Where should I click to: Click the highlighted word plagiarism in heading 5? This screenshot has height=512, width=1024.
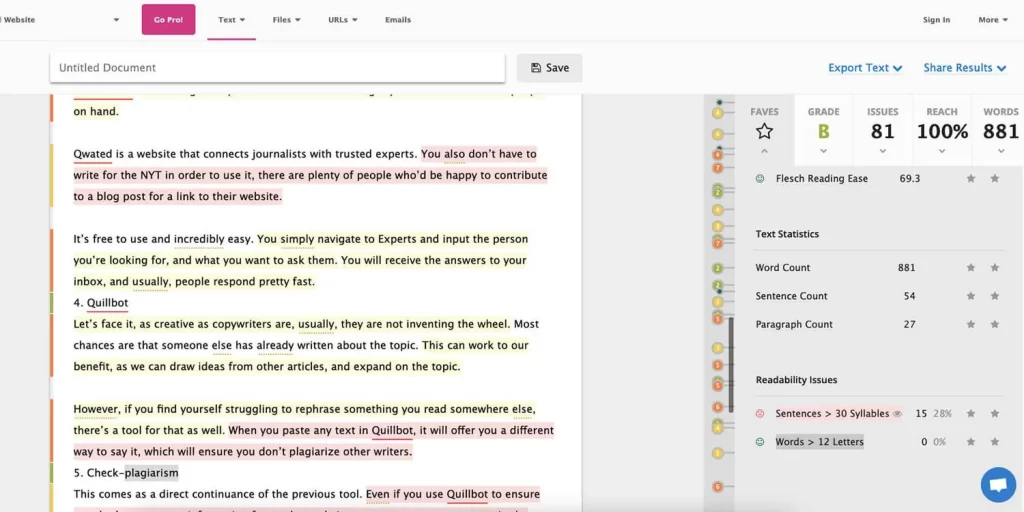[x=151, y=473]
